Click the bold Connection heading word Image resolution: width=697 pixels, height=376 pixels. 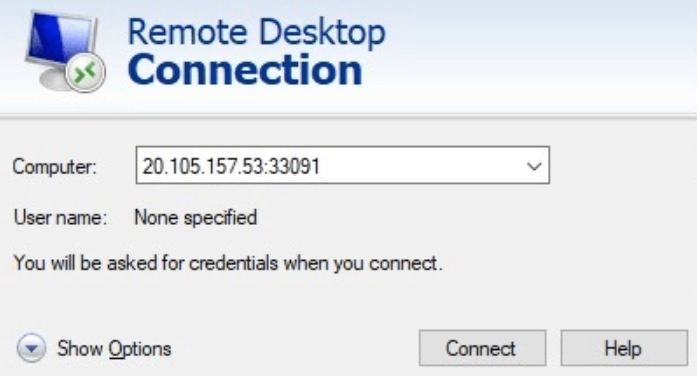245,70
